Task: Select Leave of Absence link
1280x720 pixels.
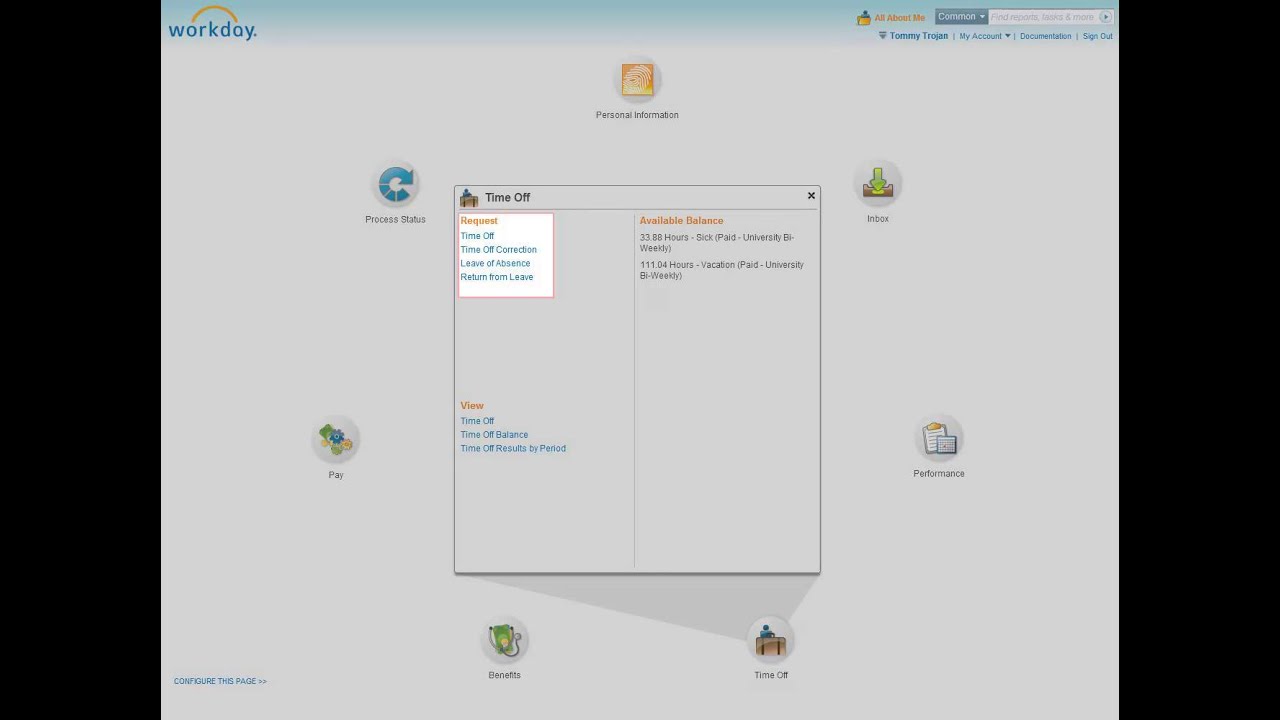Action: [x=495, y=264]
